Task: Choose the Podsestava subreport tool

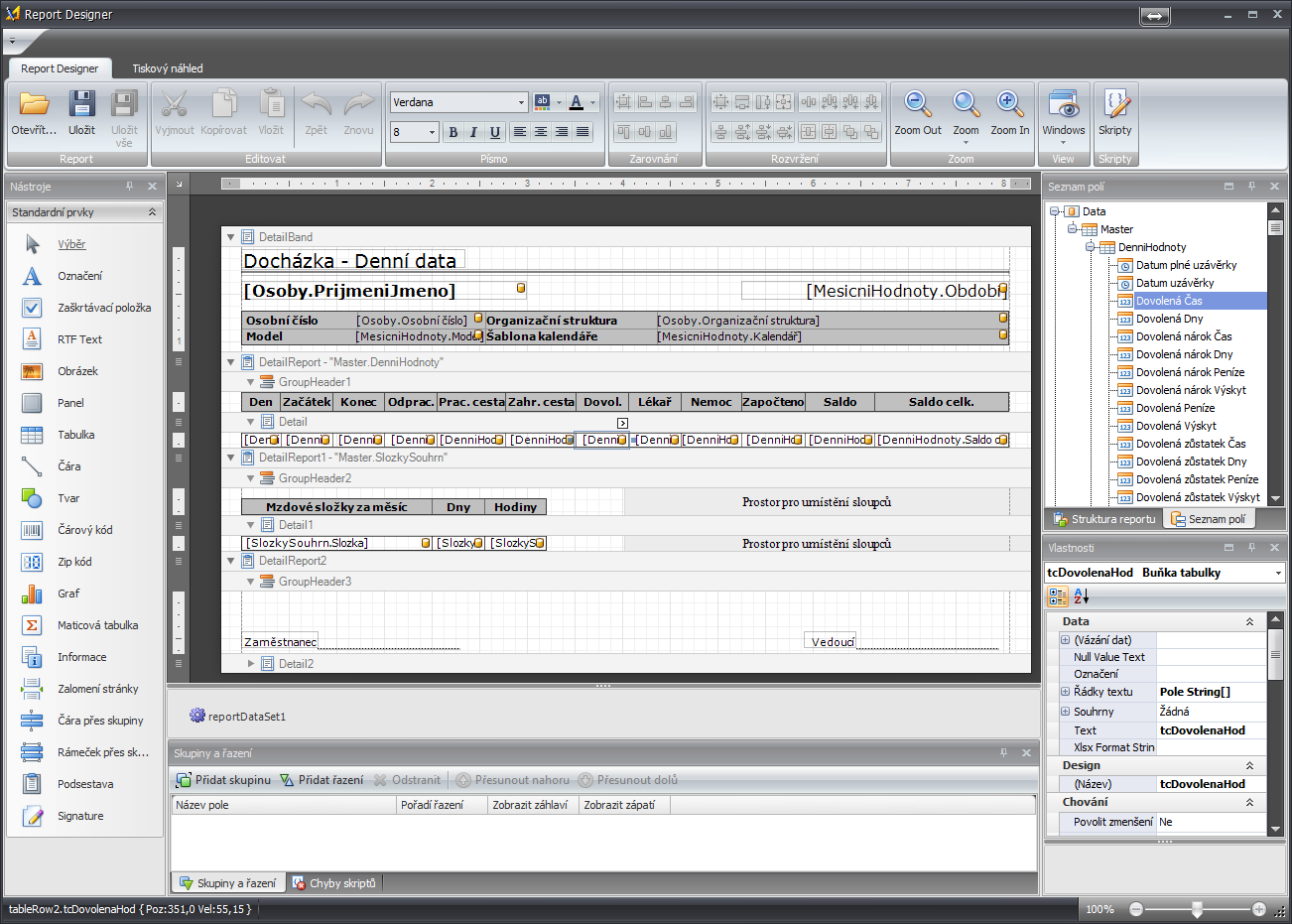Action: [x=85, y=784]
